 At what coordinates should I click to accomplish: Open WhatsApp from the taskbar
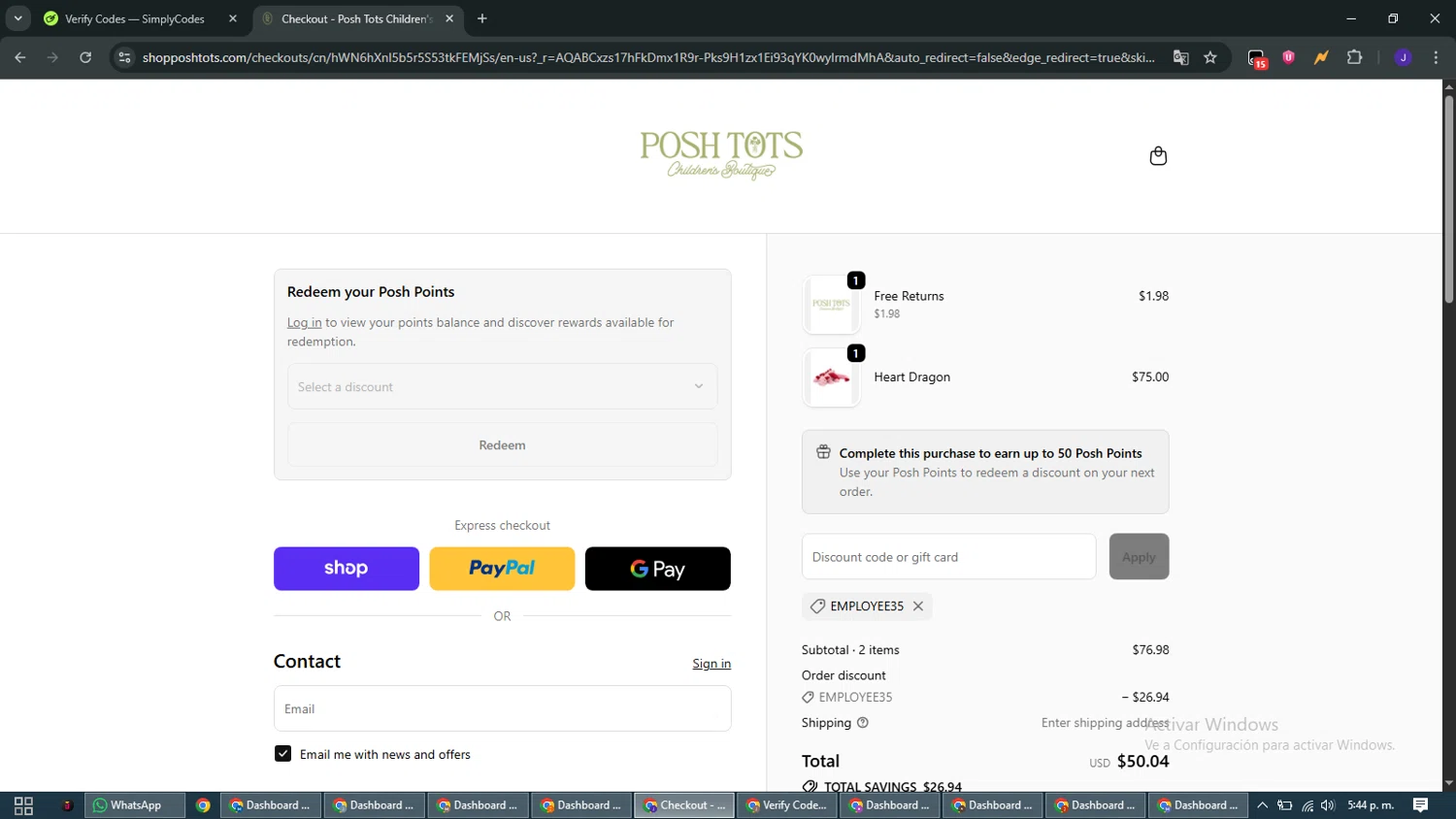pos(135,805)
